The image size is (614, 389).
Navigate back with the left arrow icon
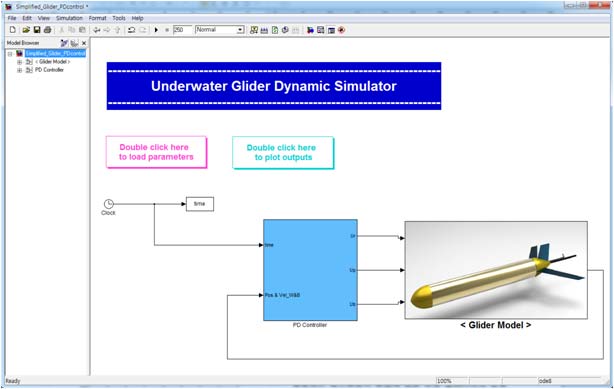(x=96, y=30)
